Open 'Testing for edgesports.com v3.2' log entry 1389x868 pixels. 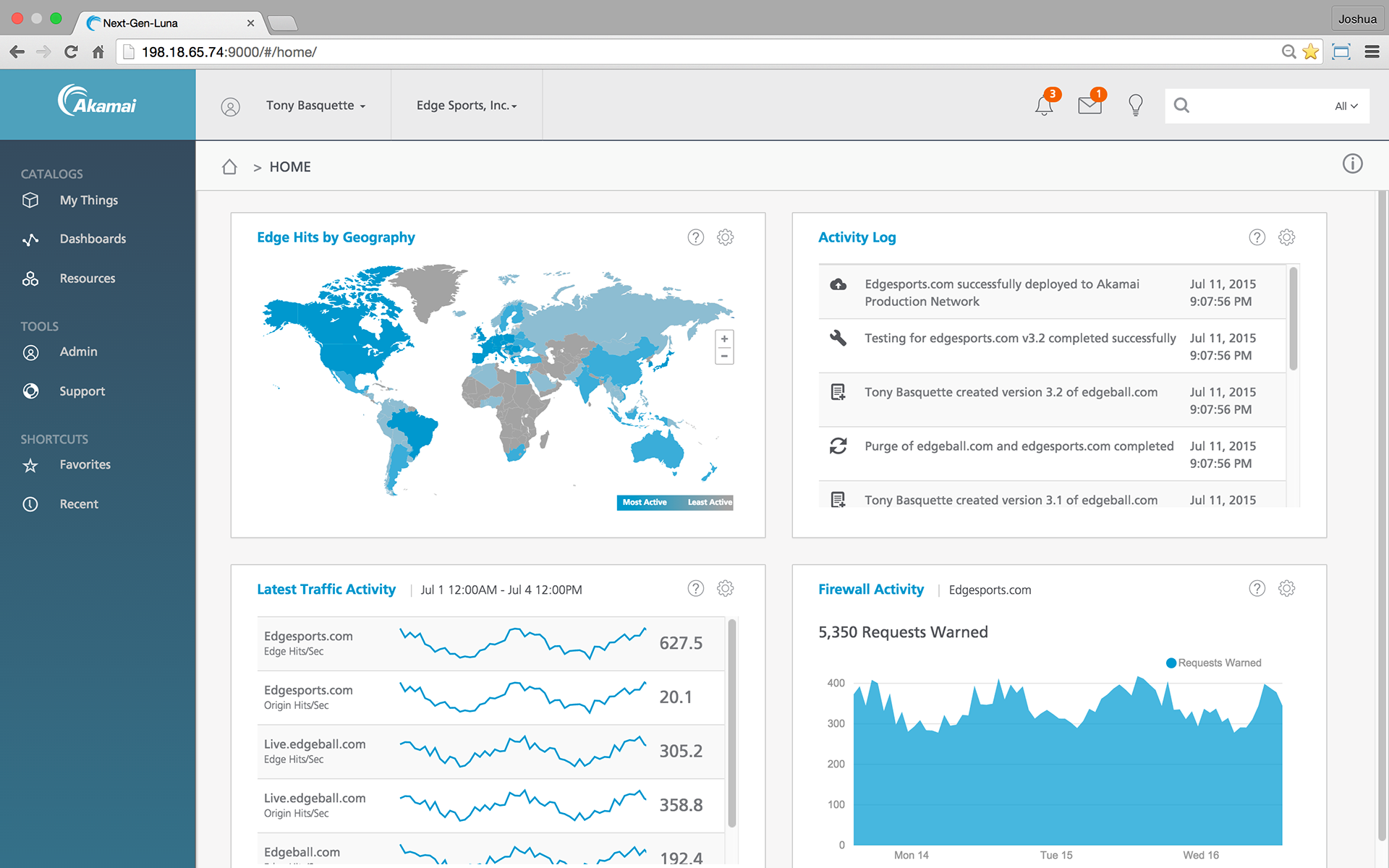pyautogui.click(x=1052, y=346)
